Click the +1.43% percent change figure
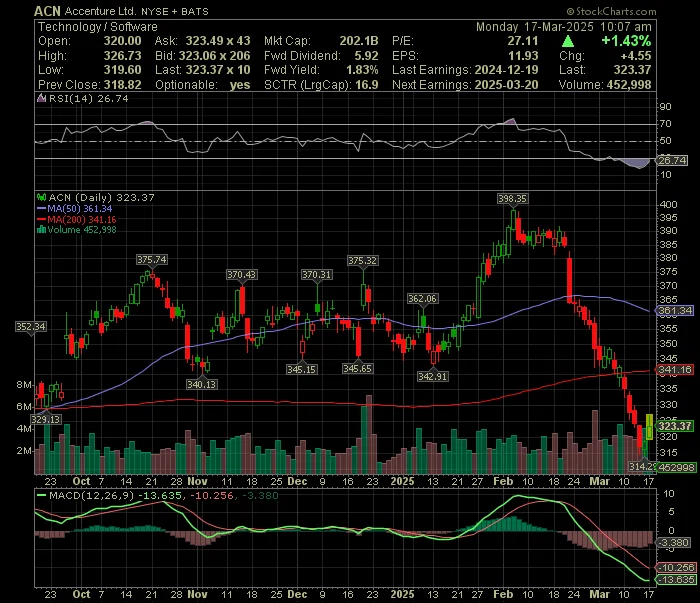The height and width of the screenshot is (603, 700). [x=626, y=41]
